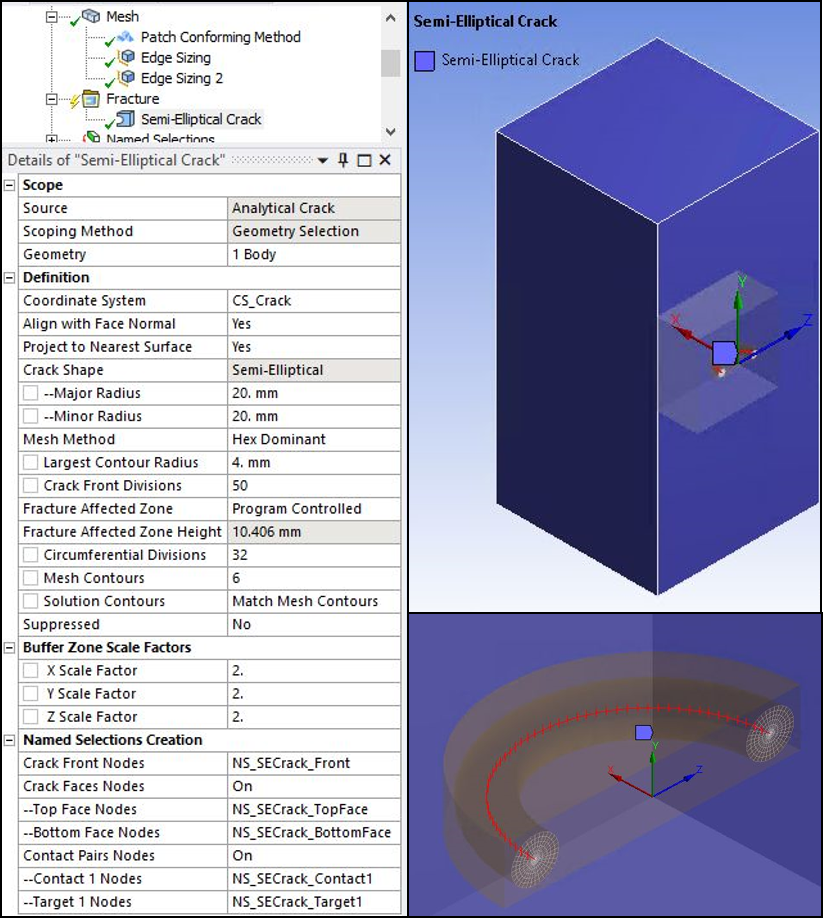Click the Semi-Elliptical Crack legend color swatch

423,61
